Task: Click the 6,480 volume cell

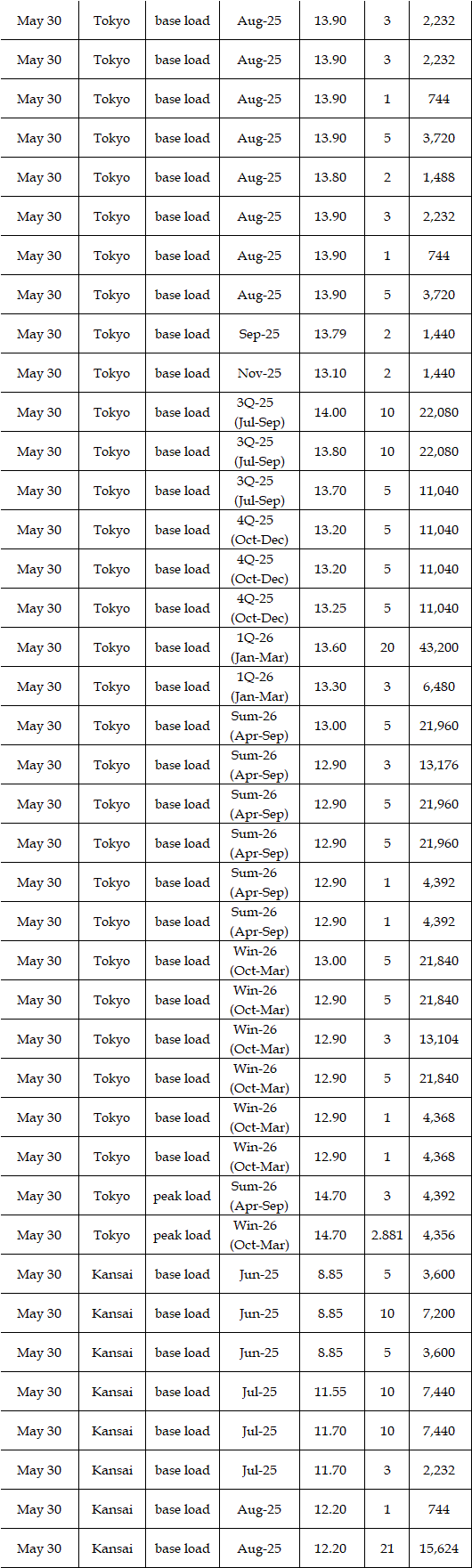Action: 439,687
